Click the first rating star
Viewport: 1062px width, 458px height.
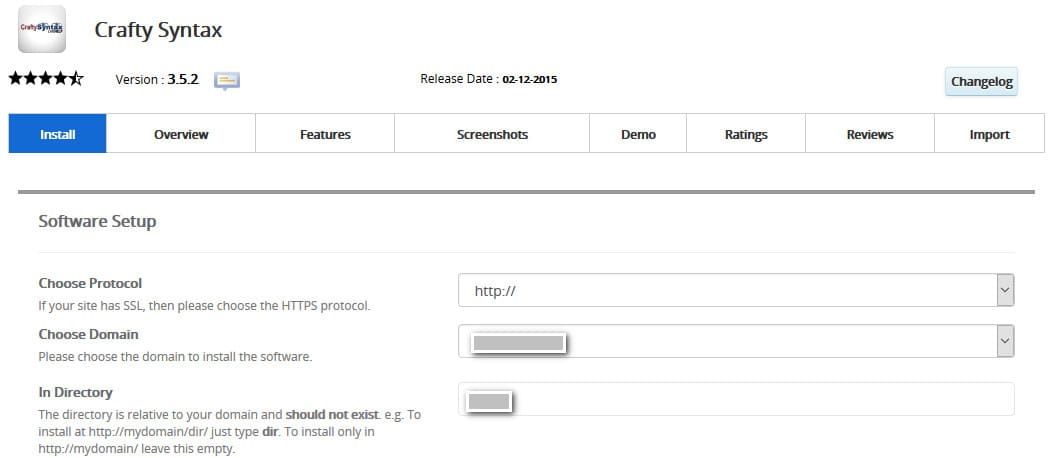16,79
